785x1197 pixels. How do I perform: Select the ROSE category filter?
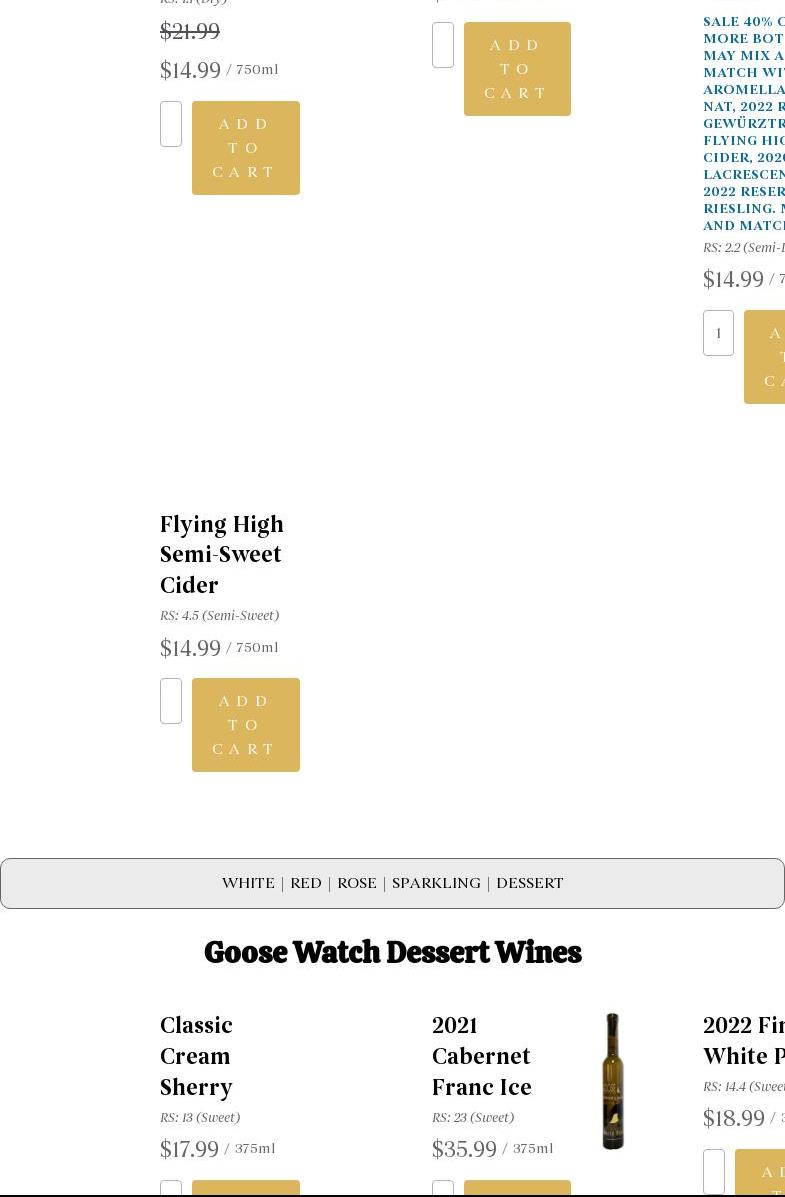(x=356, y=883)
